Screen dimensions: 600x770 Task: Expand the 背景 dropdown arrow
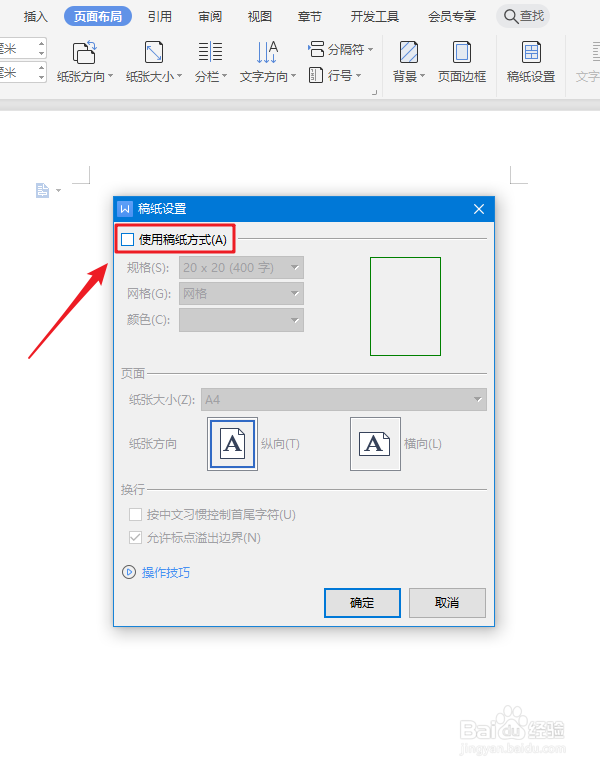(422, 76)
